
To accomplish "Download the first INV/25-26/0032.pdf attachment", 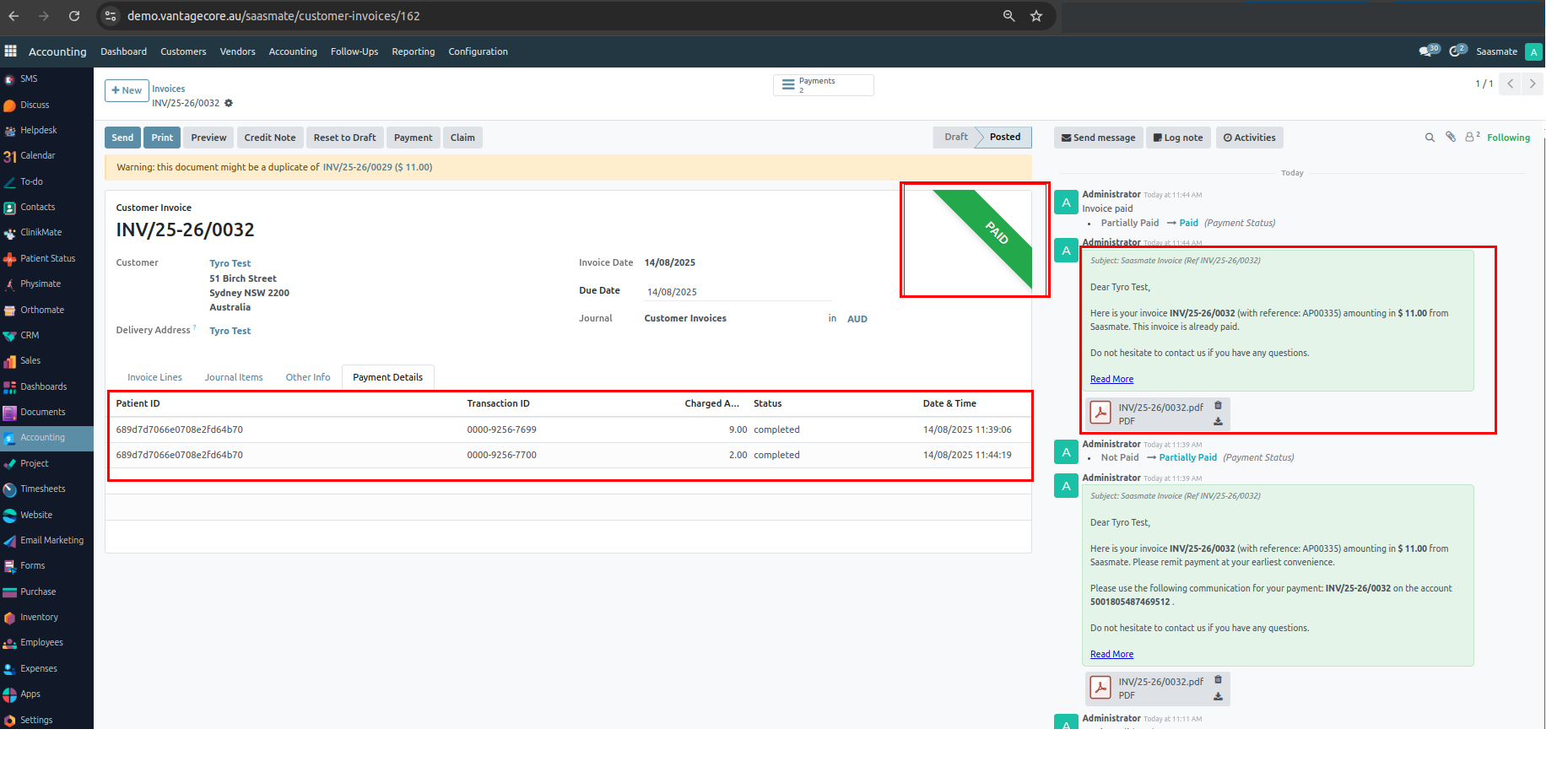I will (1218, 421).
